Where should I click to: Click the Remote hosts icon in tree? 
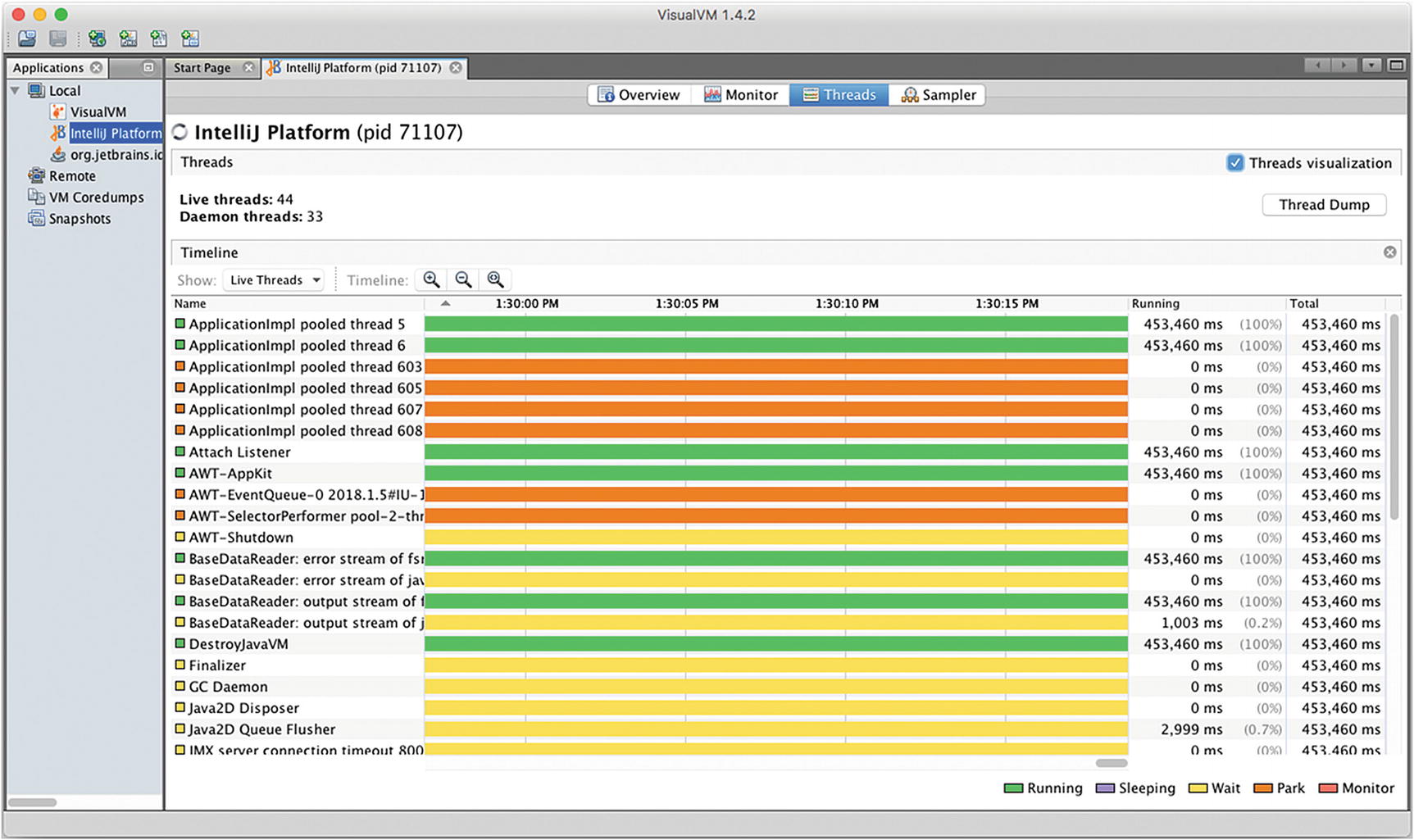(36, 175)
